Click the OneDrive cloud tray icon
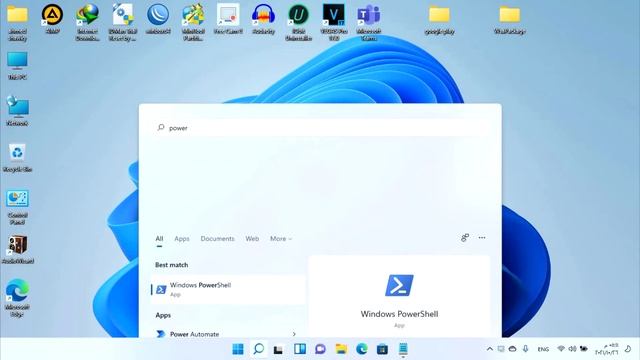The image size is (640, 360). (513, 349)
